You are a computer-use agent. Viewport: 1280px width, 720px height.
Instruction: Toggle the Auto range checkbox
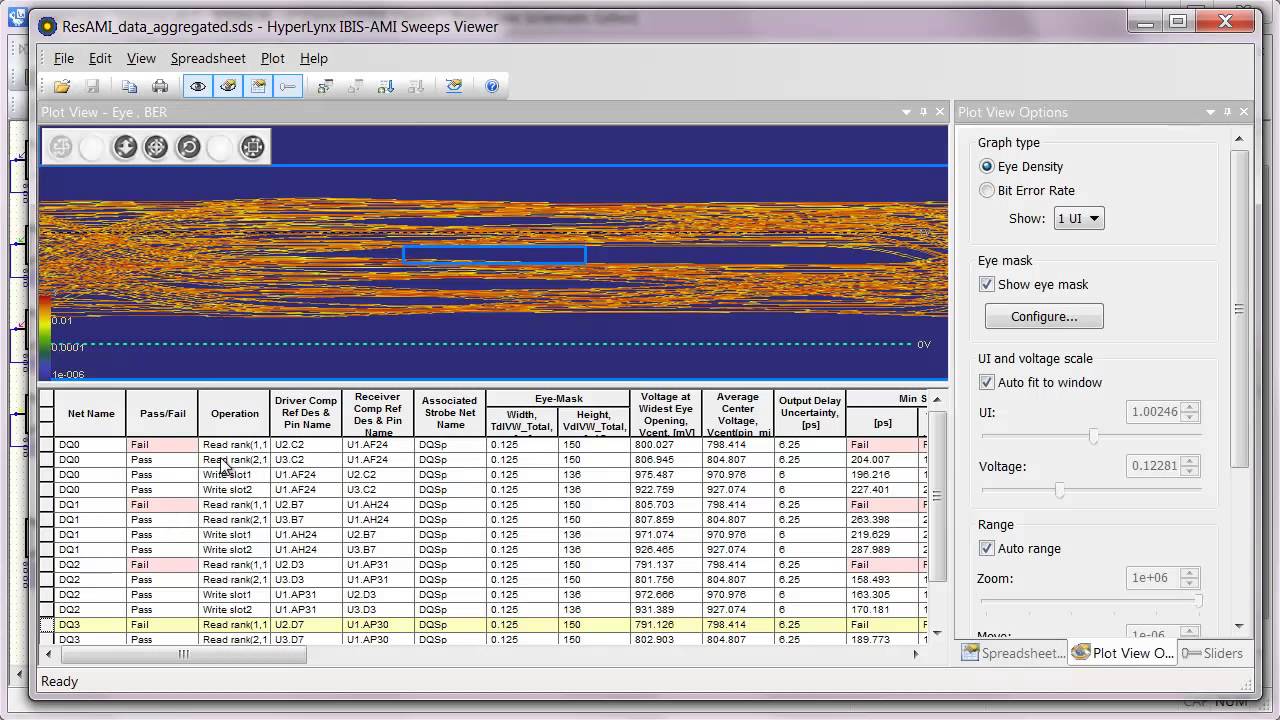tap(987, 549)
